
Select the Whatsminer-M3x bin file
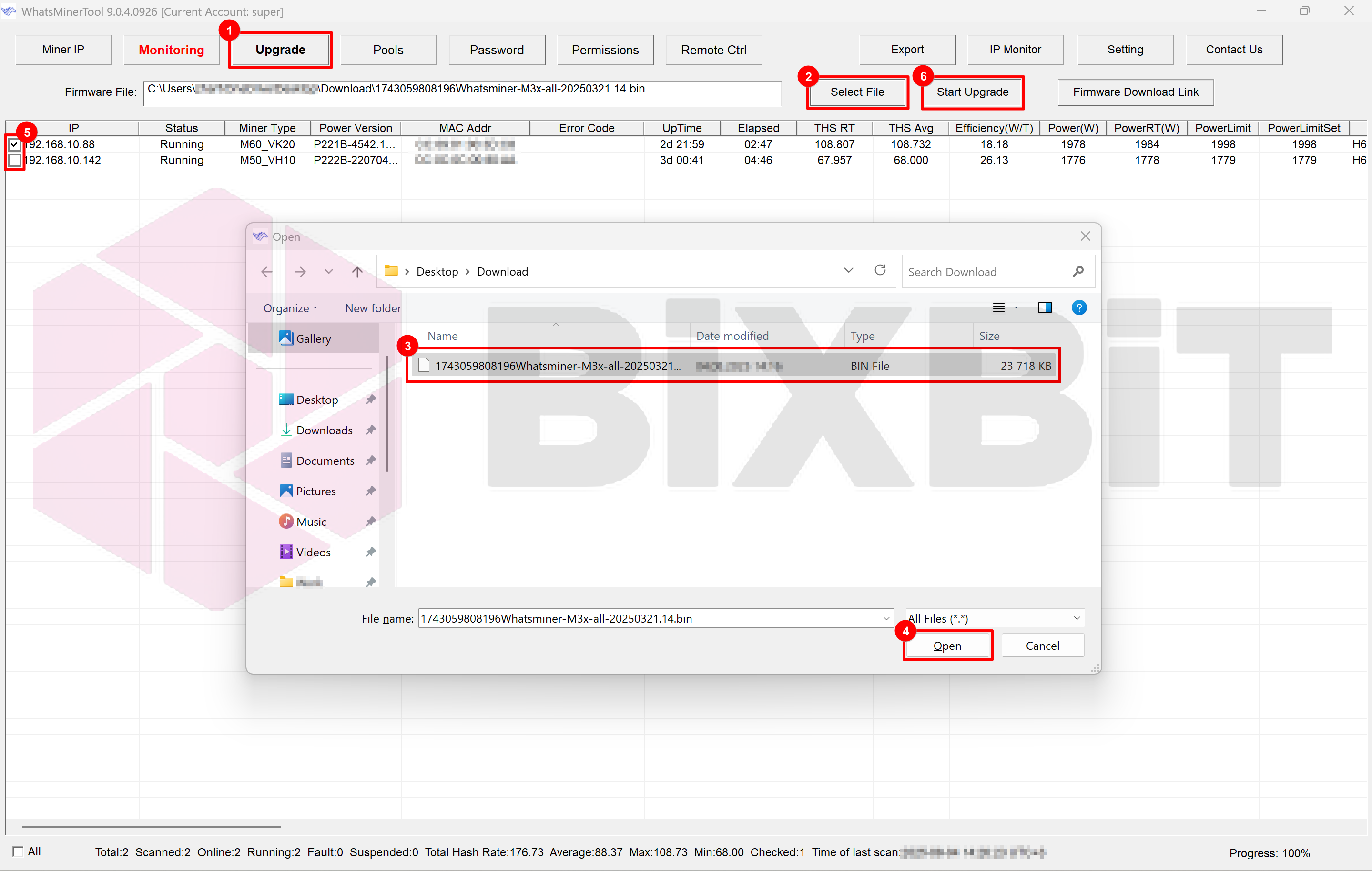click(733, 366)
